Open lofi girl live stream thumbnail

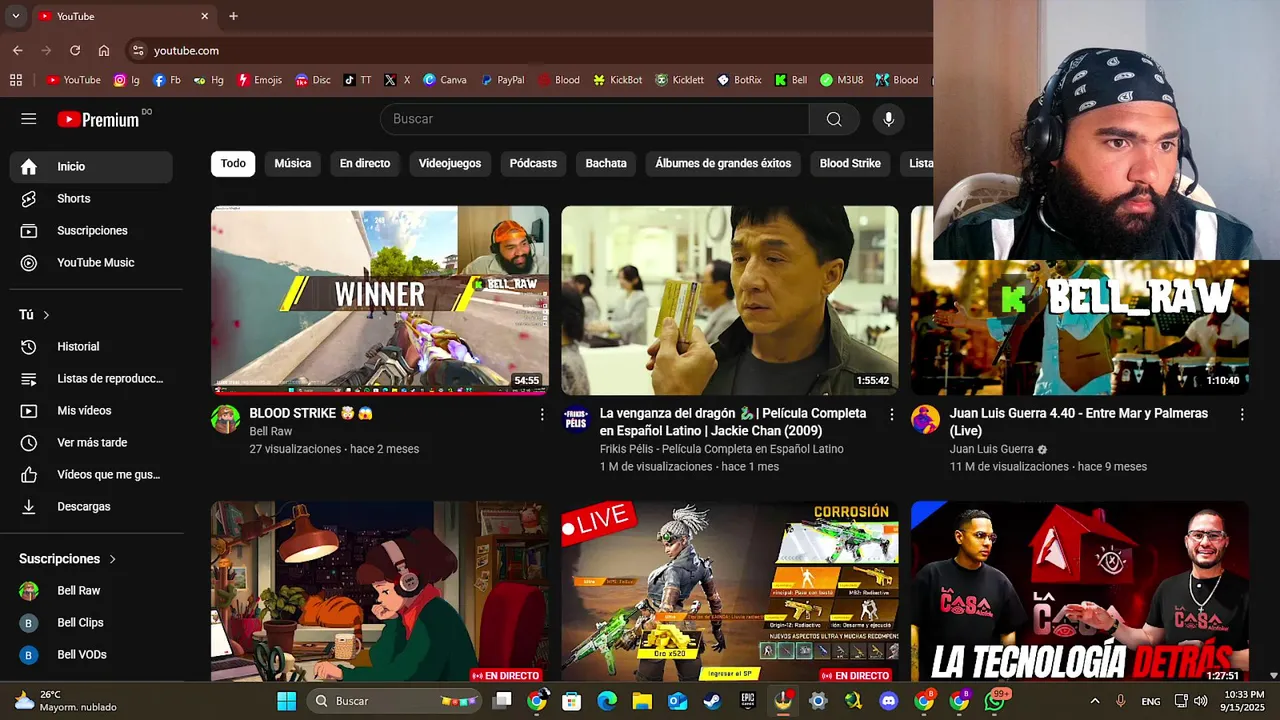point(380,592)
